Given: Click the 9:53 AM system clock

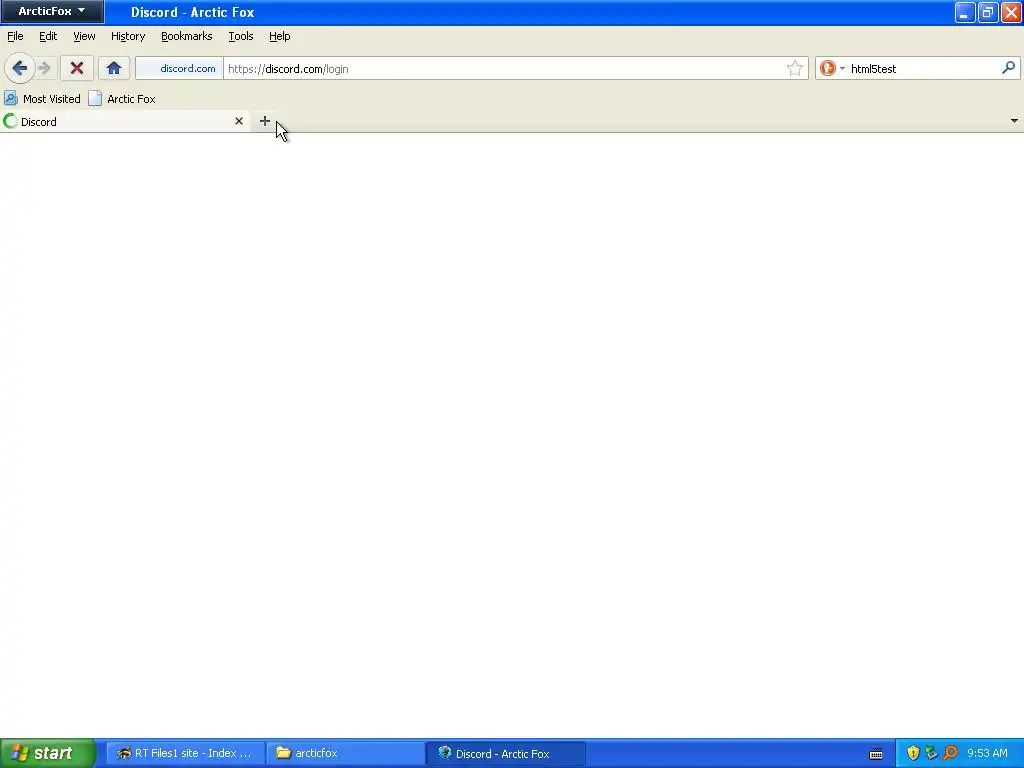Looking at the screenshot, I should coord(987,753).
